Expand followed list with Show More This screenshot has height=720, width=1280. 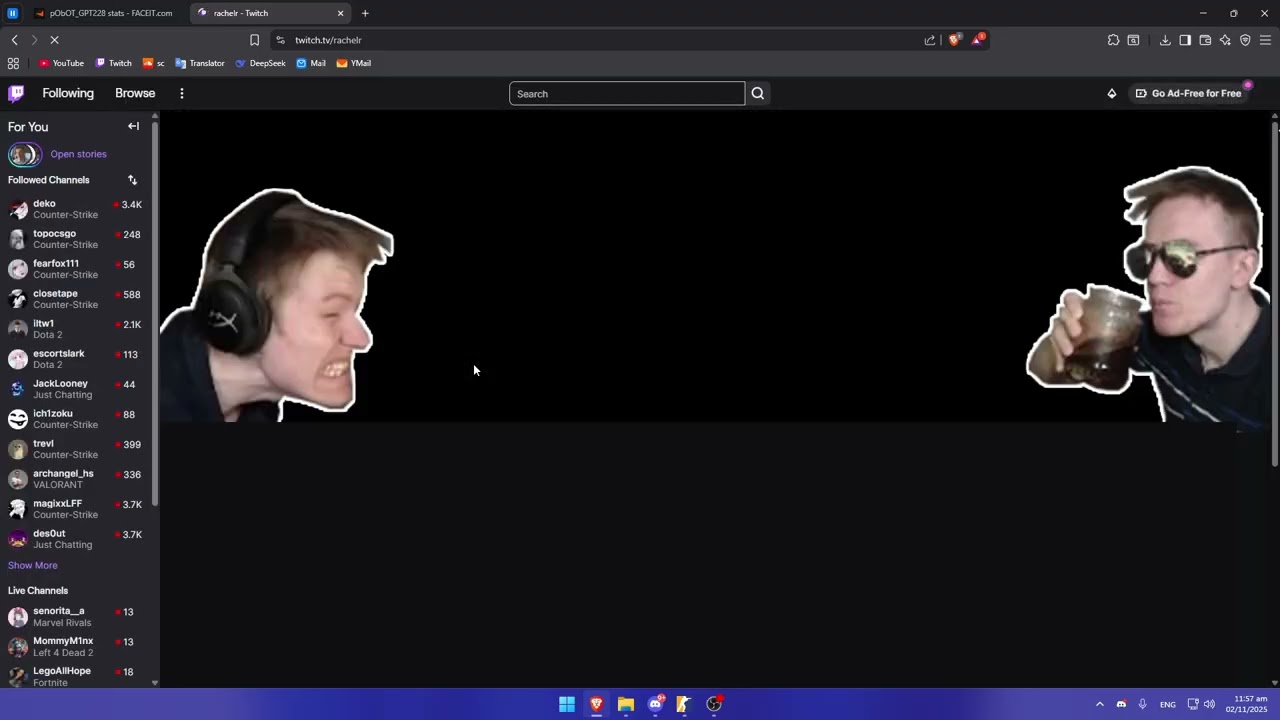tap(33, 565)
